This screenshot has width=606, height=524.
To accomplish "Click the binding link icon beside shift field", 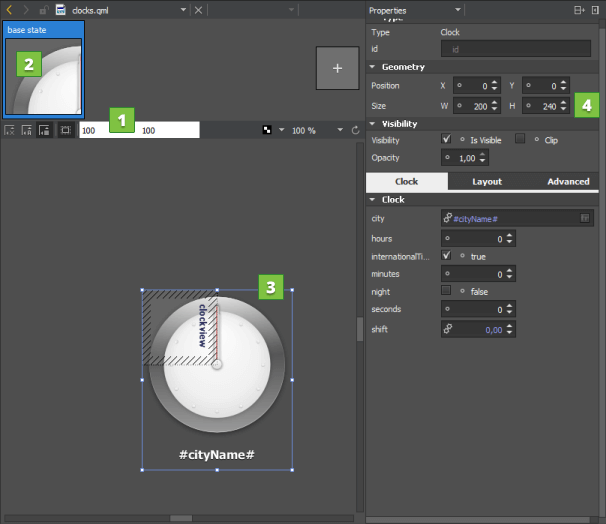I will tap(447, 329).
